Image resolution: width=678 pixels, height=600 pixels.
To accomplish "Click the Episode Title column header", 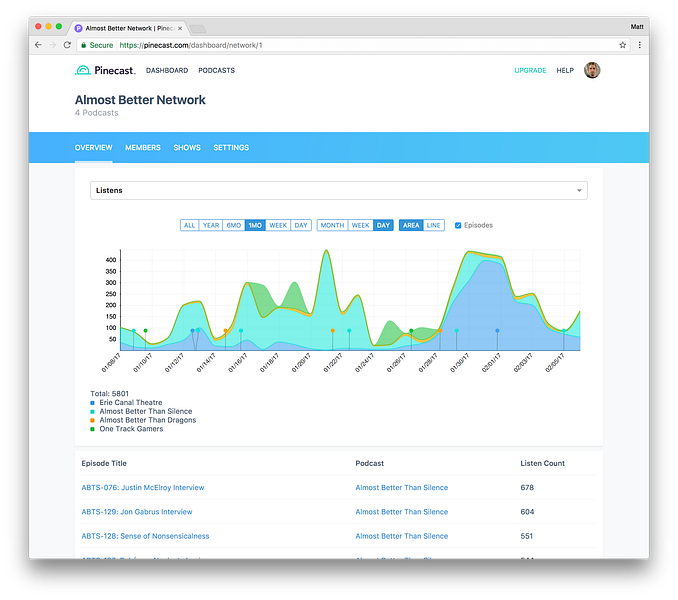I will pos(104,463).
